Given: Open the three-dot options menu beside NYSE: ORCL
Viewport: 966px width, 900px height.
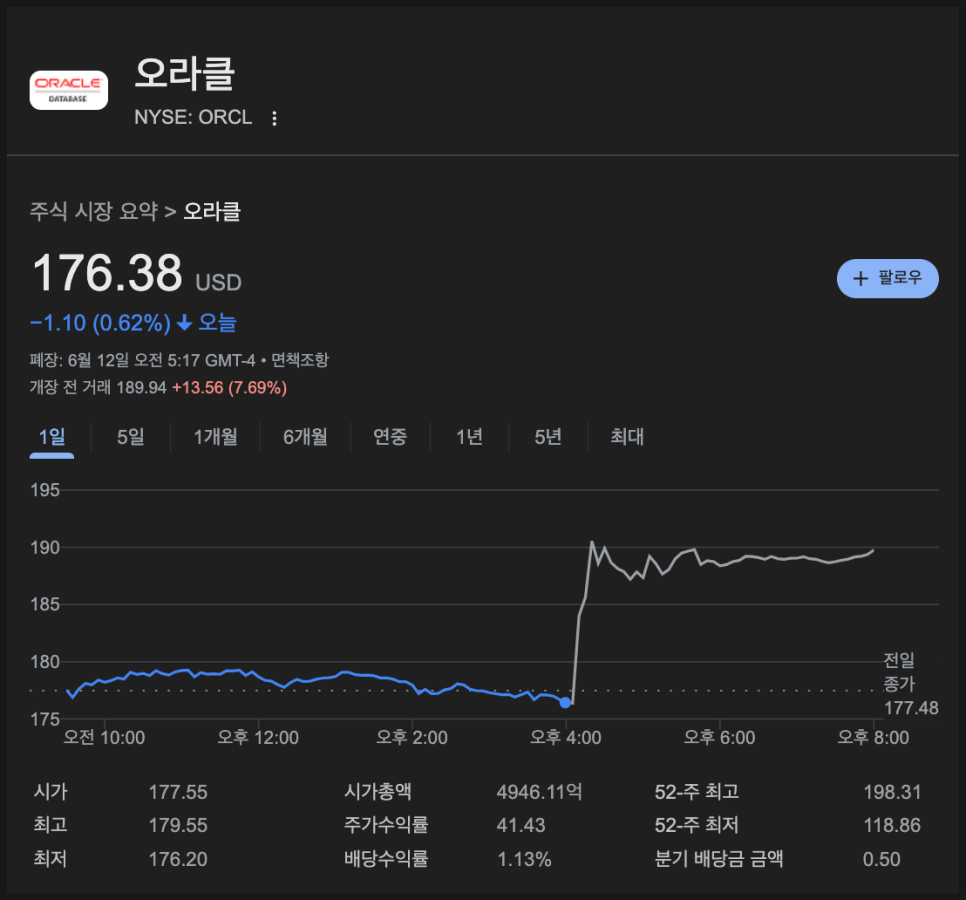Looking at the screenshot, I should [274, 118].
